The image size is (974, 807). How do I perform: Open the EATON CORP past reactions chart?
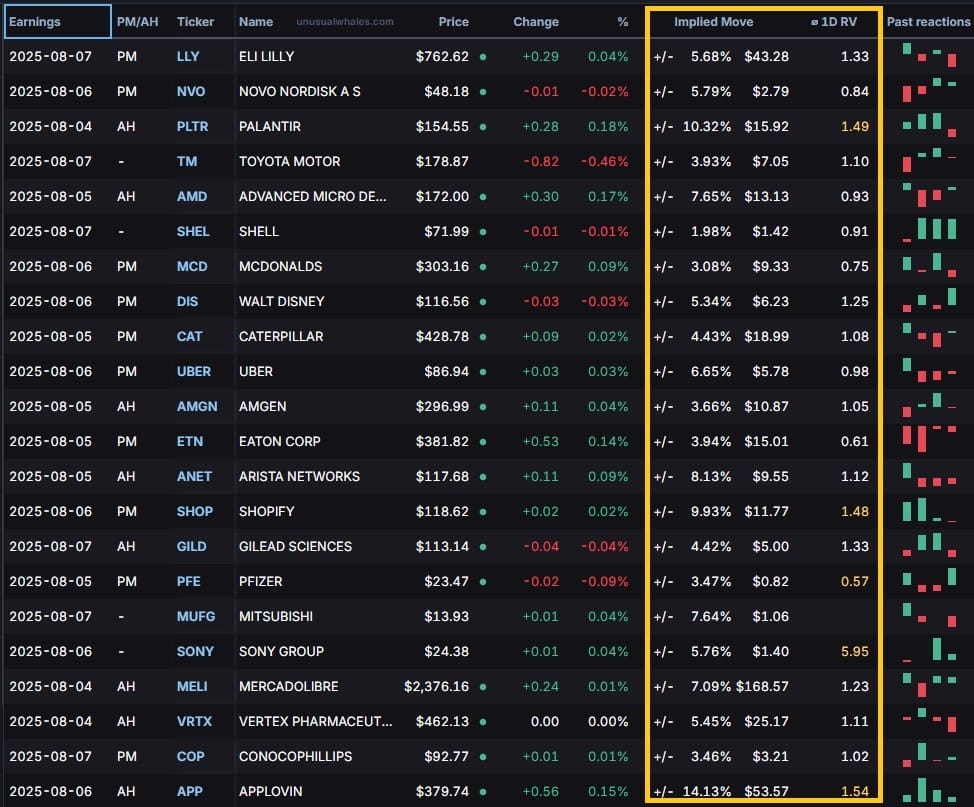[x=929, y=439]
